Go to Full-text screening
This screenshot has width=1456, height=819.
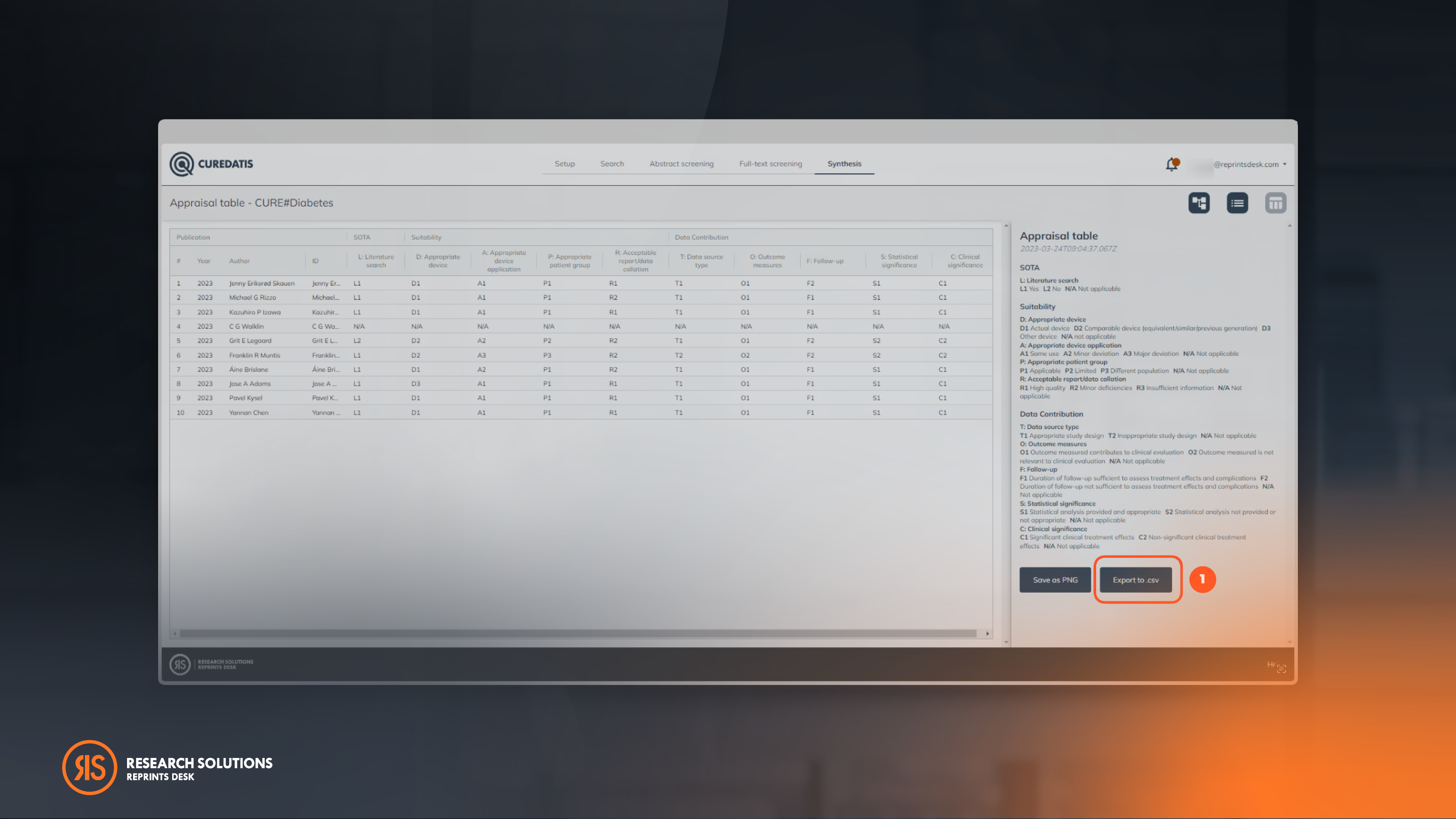770,163
